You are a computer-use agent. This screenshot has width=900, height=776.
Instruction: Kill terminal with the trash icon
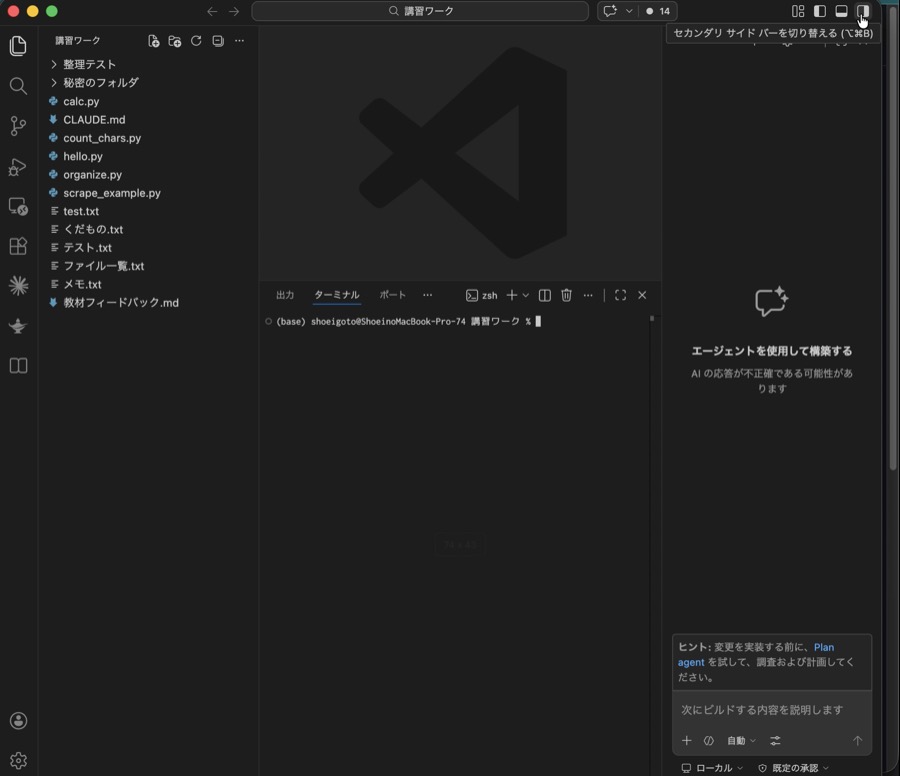(x=567, y=295)
